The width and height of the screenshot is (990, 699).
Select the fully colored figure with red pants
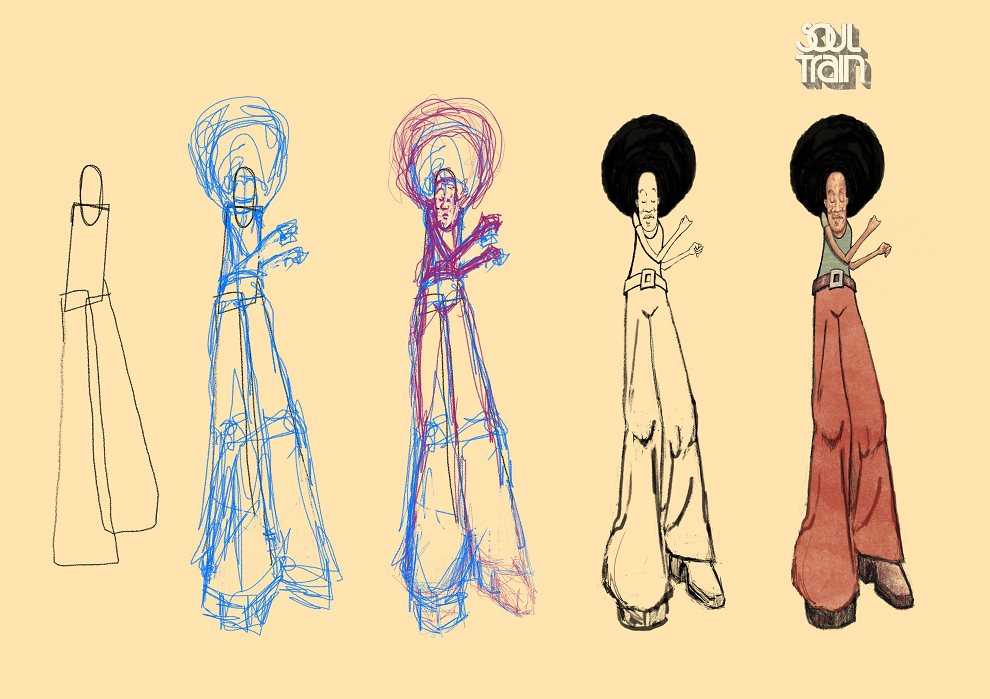point(852,372)
